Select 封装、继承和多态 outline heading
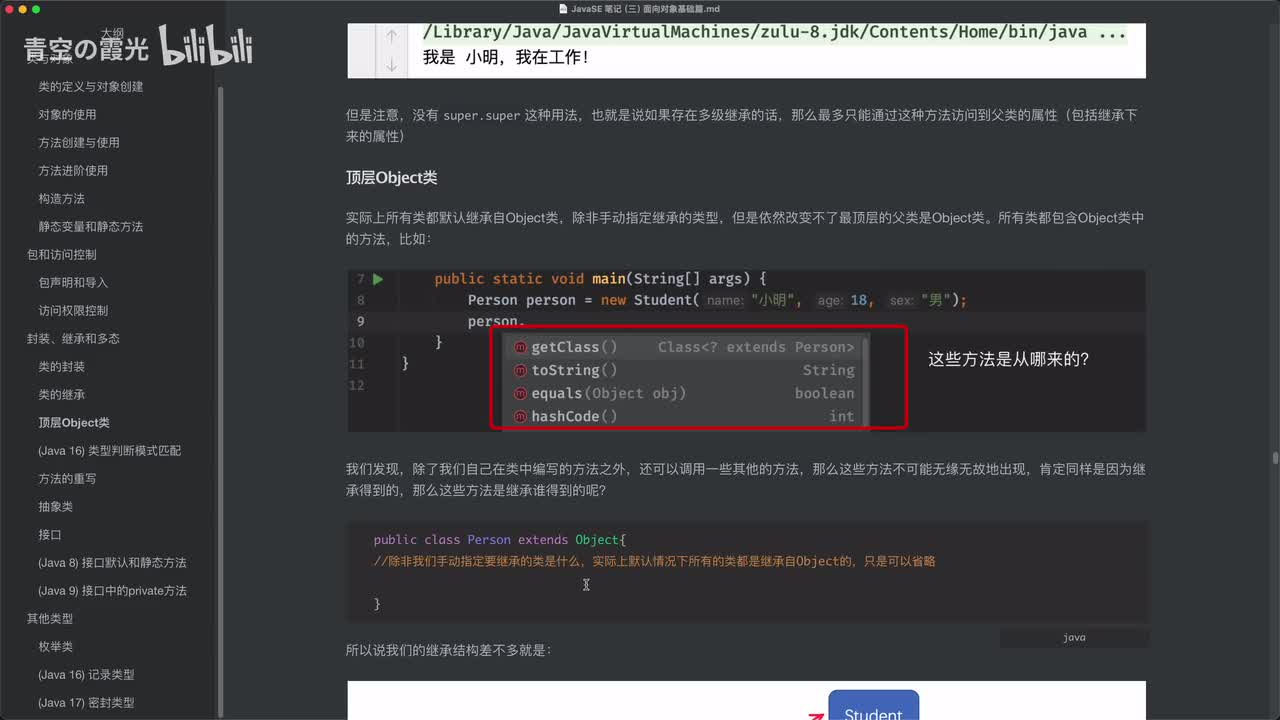The image size is (1280, 720). [73, 339]
